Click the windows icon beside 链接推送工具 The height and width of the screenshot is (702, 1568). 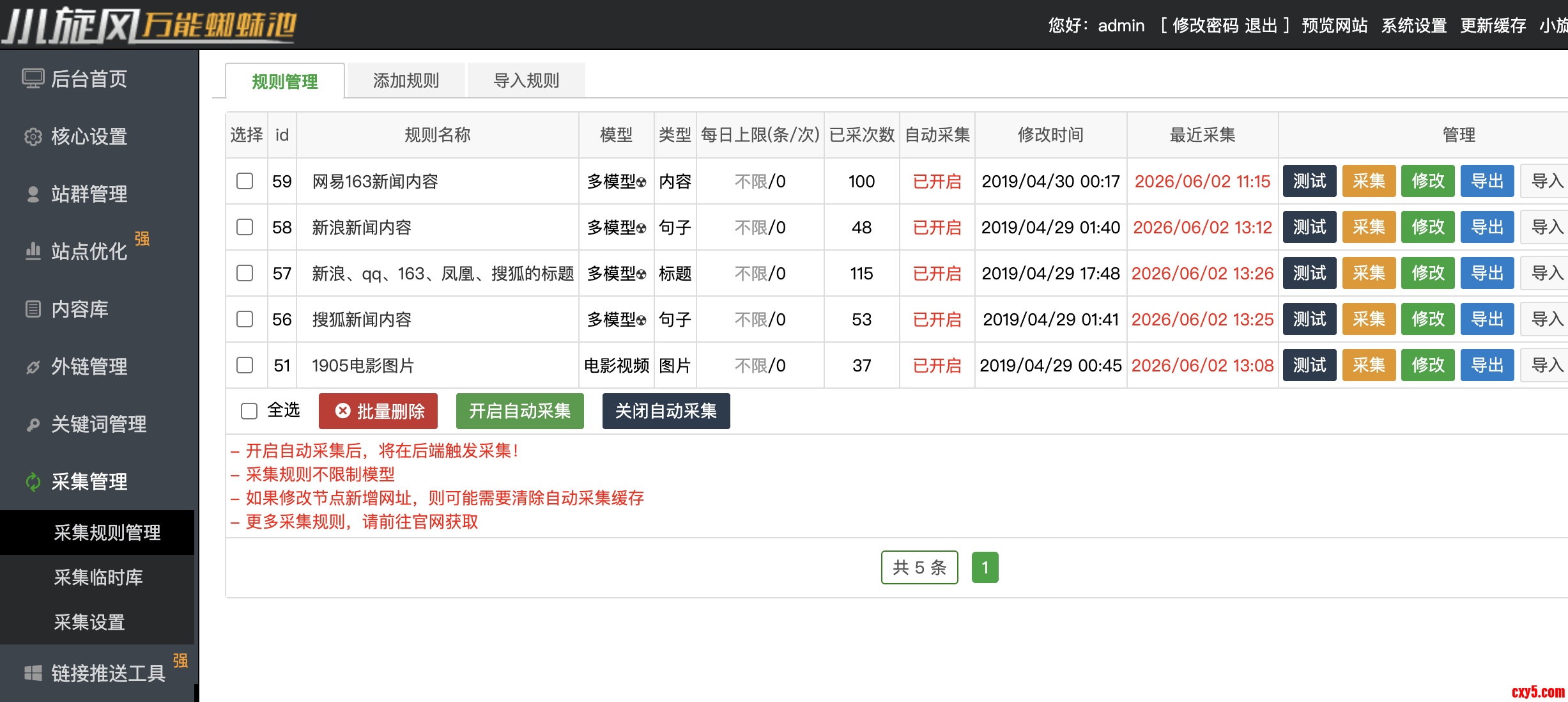coord(33,673)
